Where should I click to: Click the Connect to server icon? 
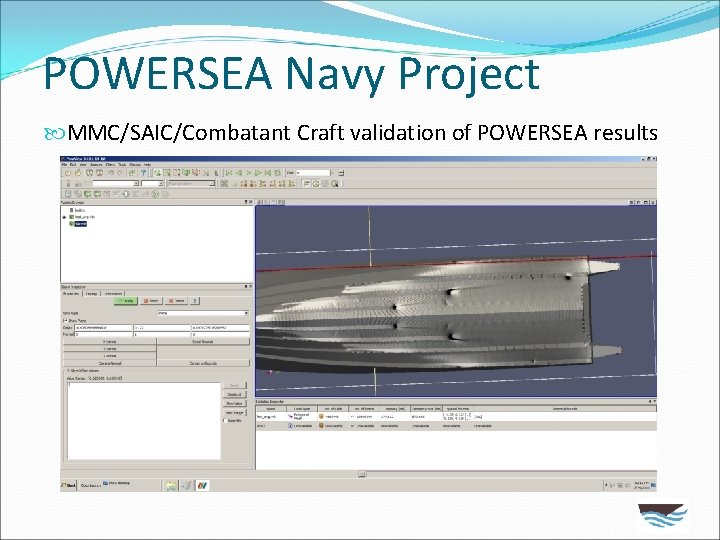tap(89, 173)
